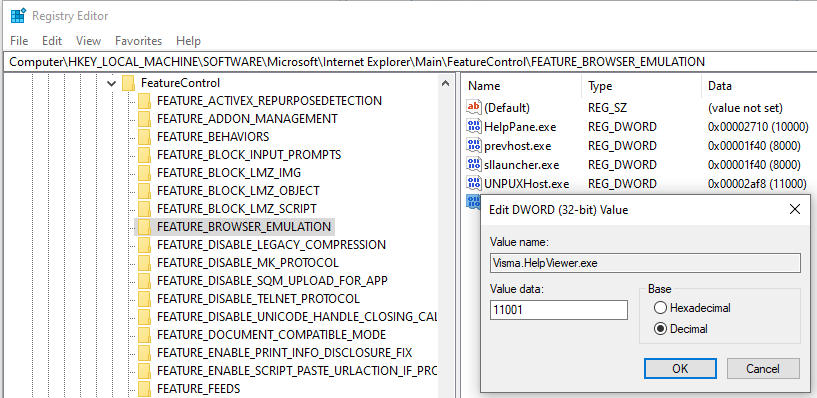
Task: Confirm the DWORD edit with OK
Action: click(x=680, y=368)
